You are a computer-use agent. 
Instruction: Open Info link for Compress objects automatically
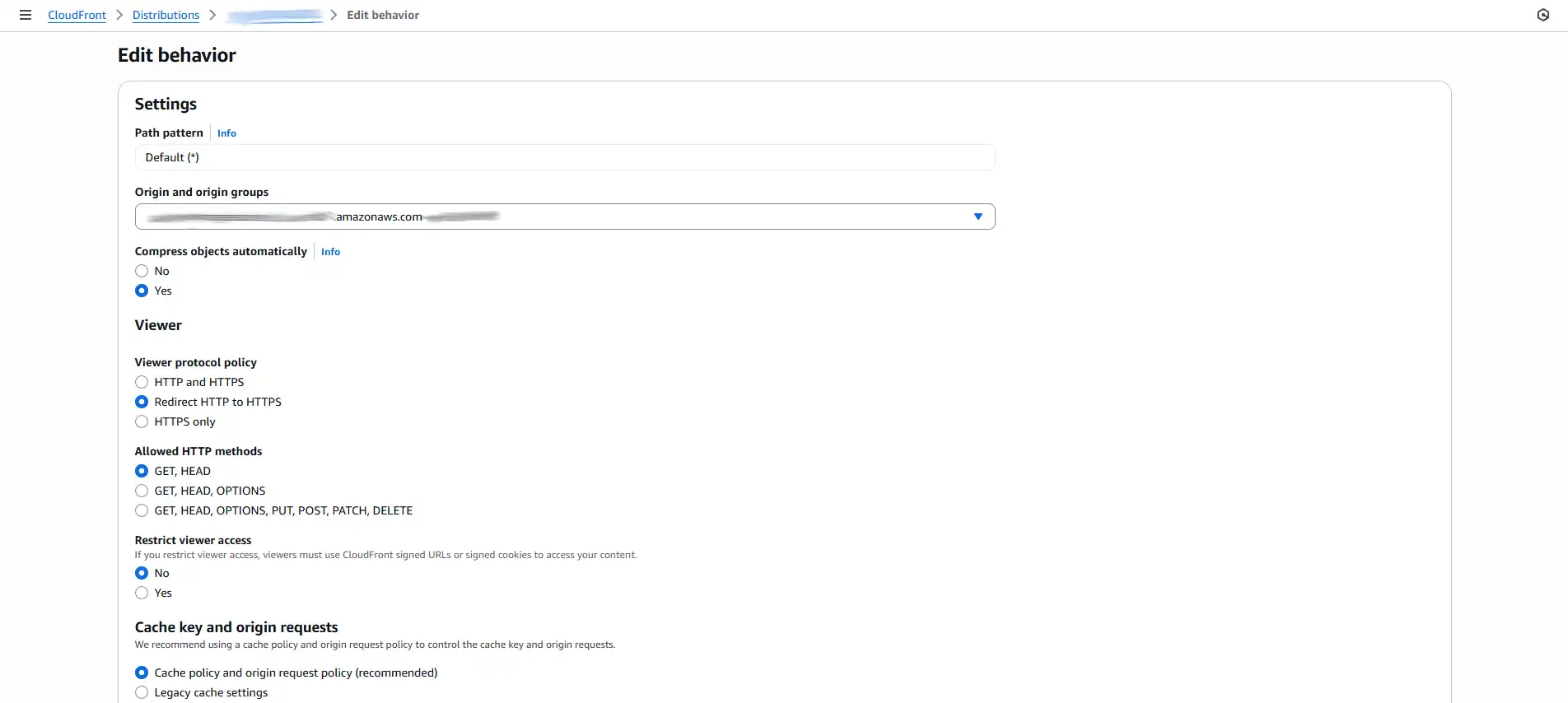point(330,252)
